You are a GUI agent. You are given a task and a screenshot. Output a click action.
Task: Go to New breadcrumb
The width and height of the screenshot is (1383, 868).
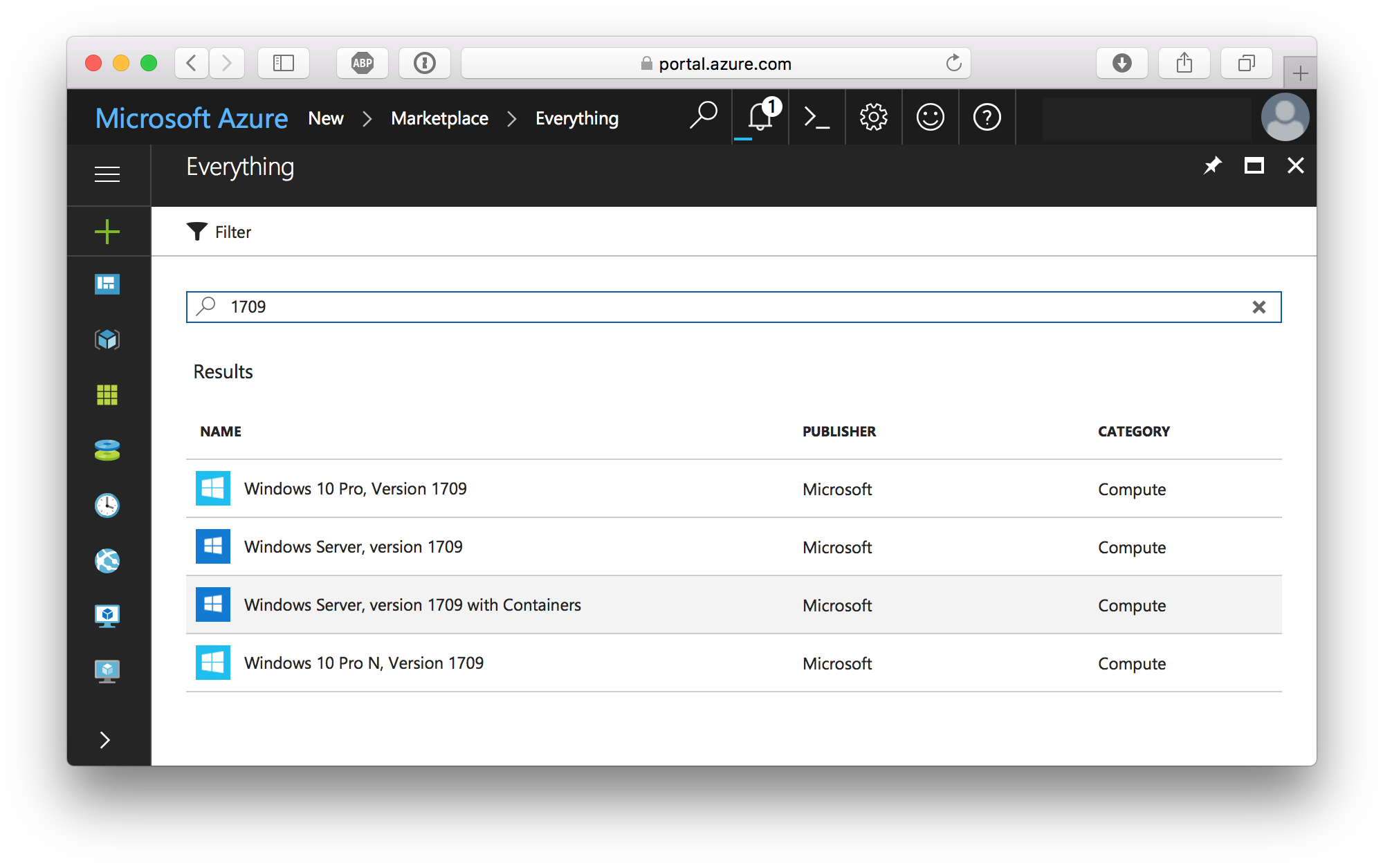tap(326, 118)
